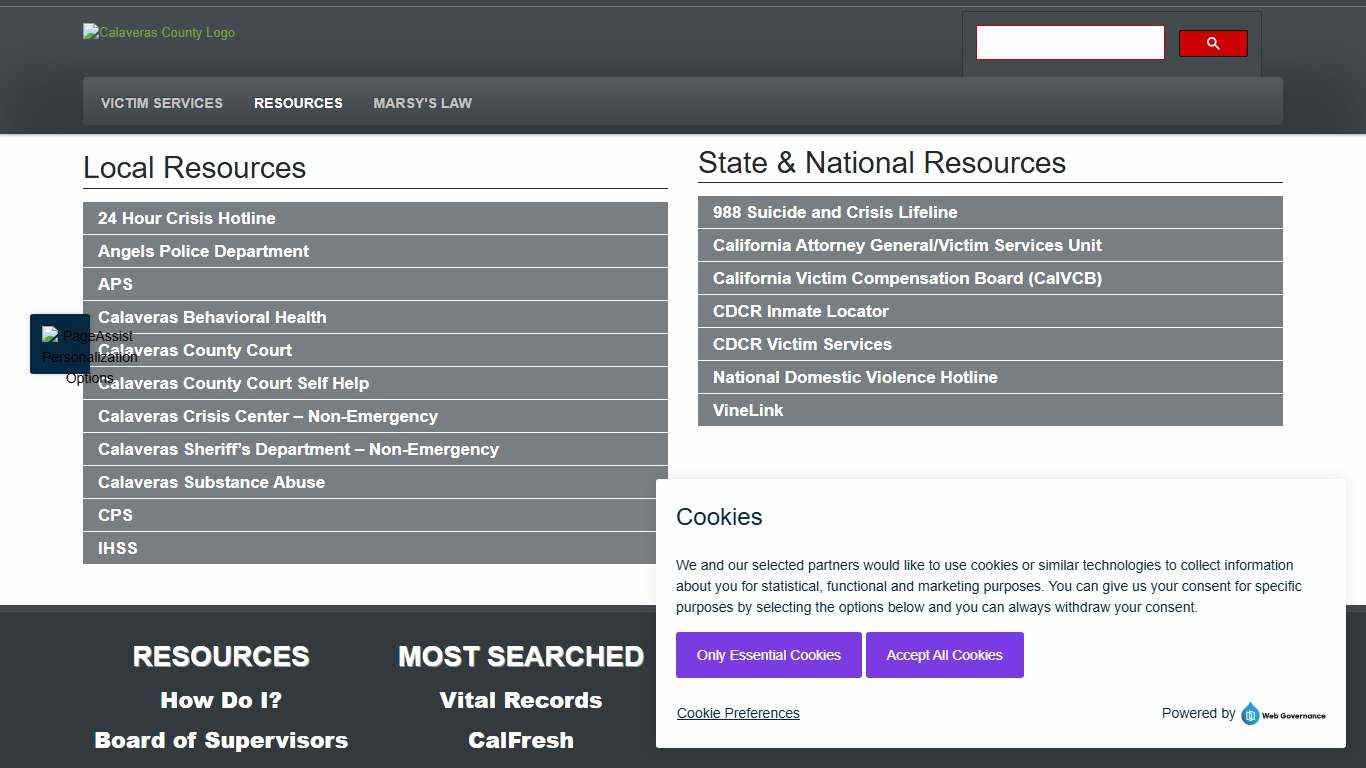Open Cookie Preferences
This screenshot has width=1366, height=768.
[x=738, y=713]
